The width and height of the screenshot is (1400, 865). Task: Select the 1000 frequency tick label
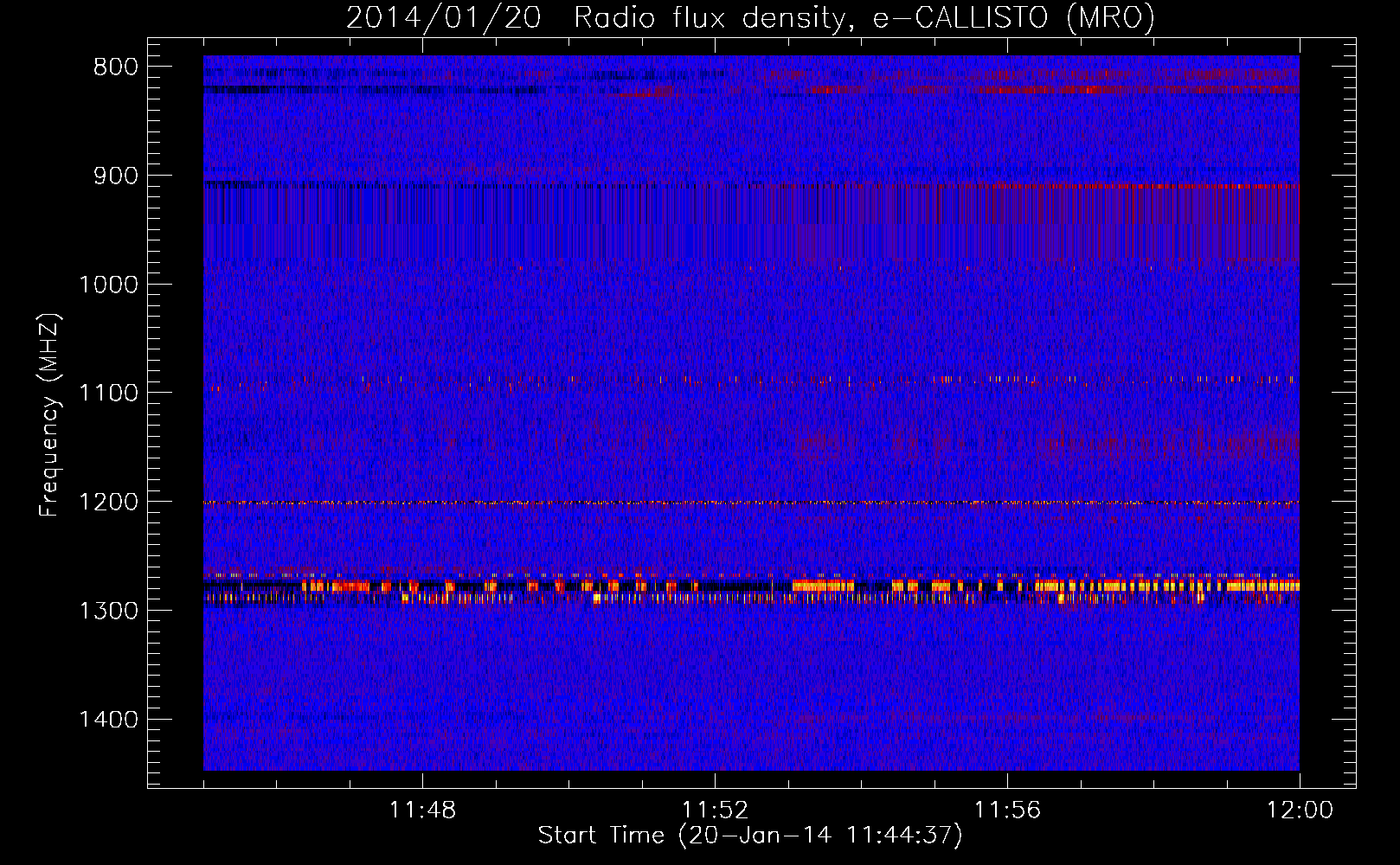pos(108,285)
